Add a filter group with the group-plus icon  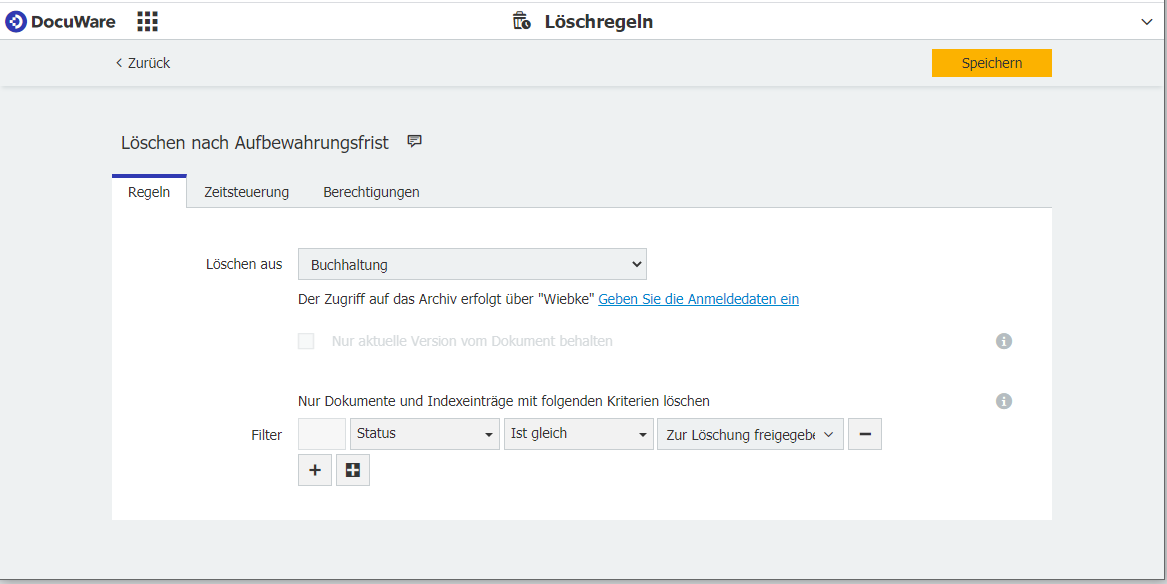(x=352, y=469)
